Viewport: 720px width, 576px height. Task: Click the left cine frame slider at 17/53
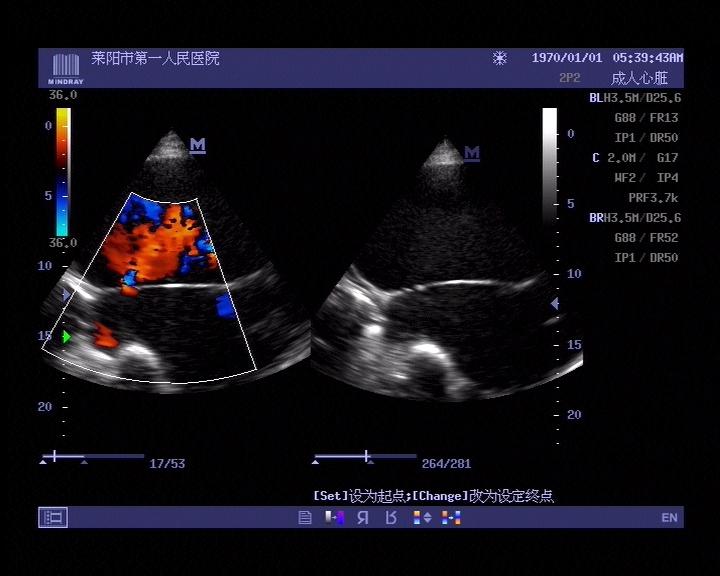coord(93,457)
